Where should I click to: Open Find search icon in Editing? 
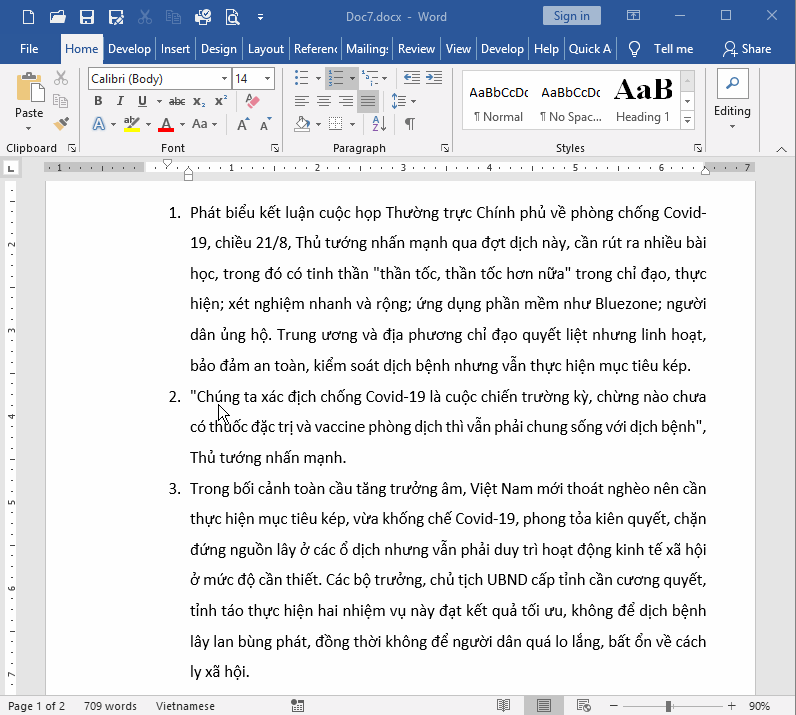[733, 83]
